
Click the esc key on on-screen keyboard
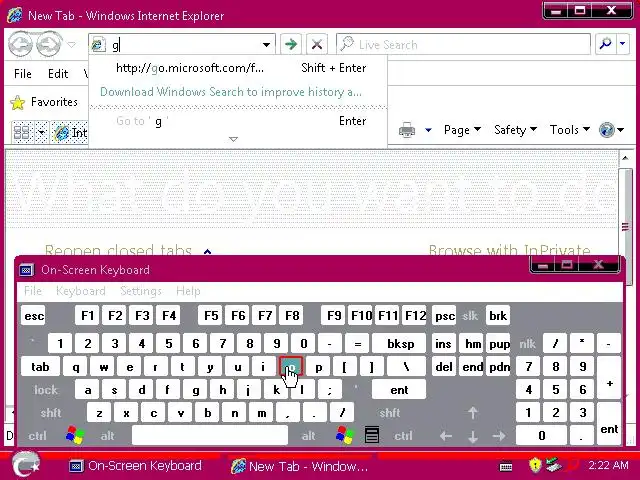click(x=34, y=316)
